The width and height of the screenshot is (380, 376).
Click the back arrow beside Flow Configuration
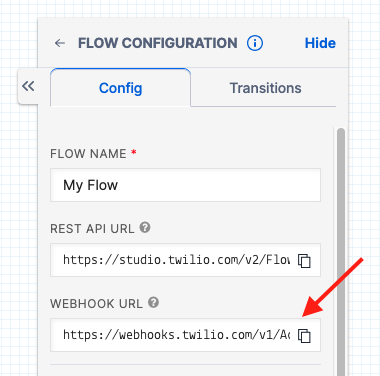[60, 43]
